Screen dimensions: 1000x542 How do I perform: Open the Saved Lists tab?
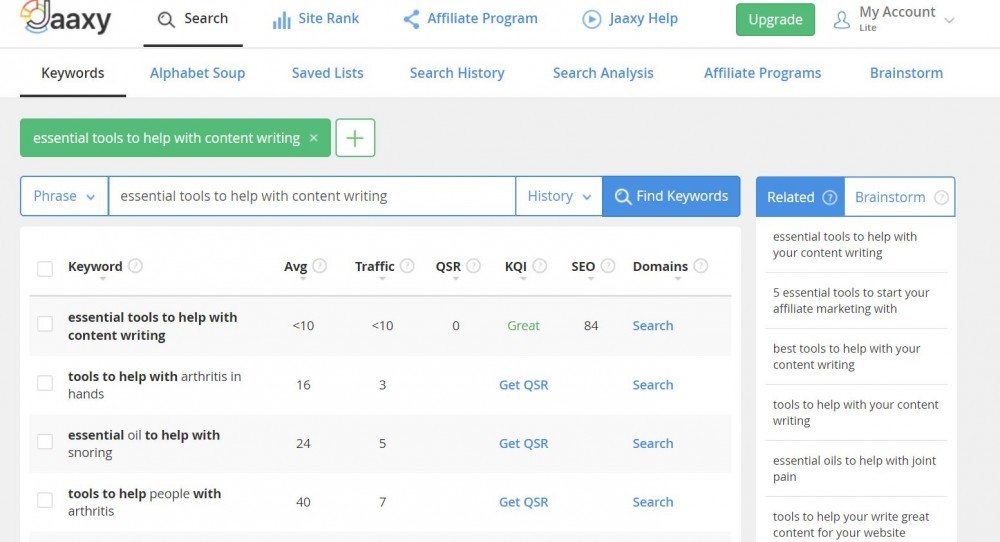click(327, 73)
